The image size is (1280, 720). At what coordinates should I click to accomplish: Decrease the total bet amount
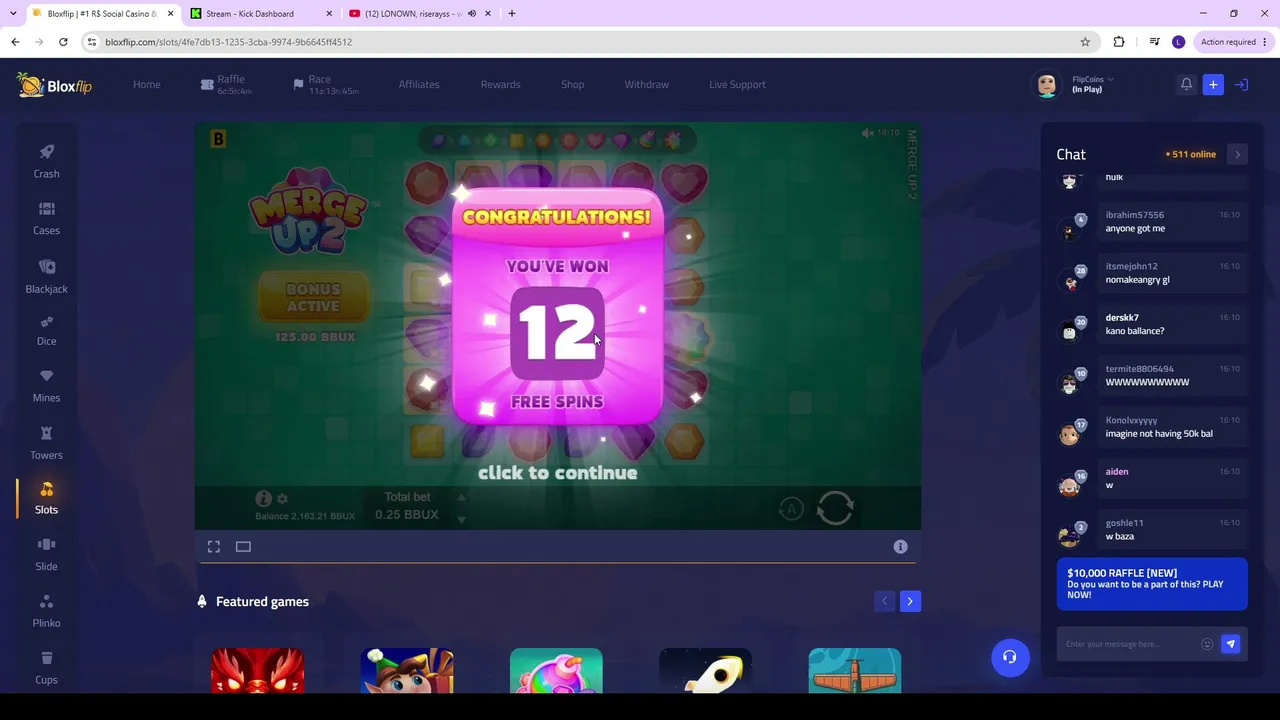461,519
